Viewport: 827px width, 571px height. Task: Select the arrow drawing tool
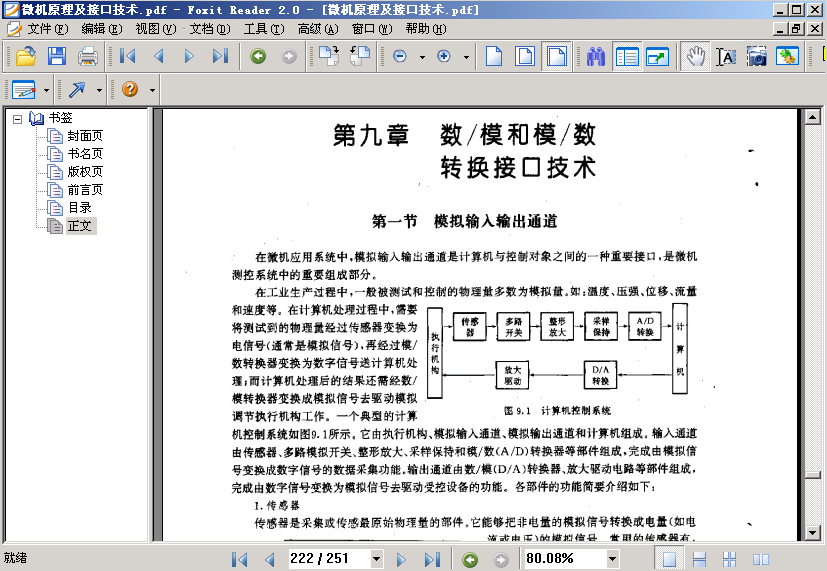coord(77,90)
